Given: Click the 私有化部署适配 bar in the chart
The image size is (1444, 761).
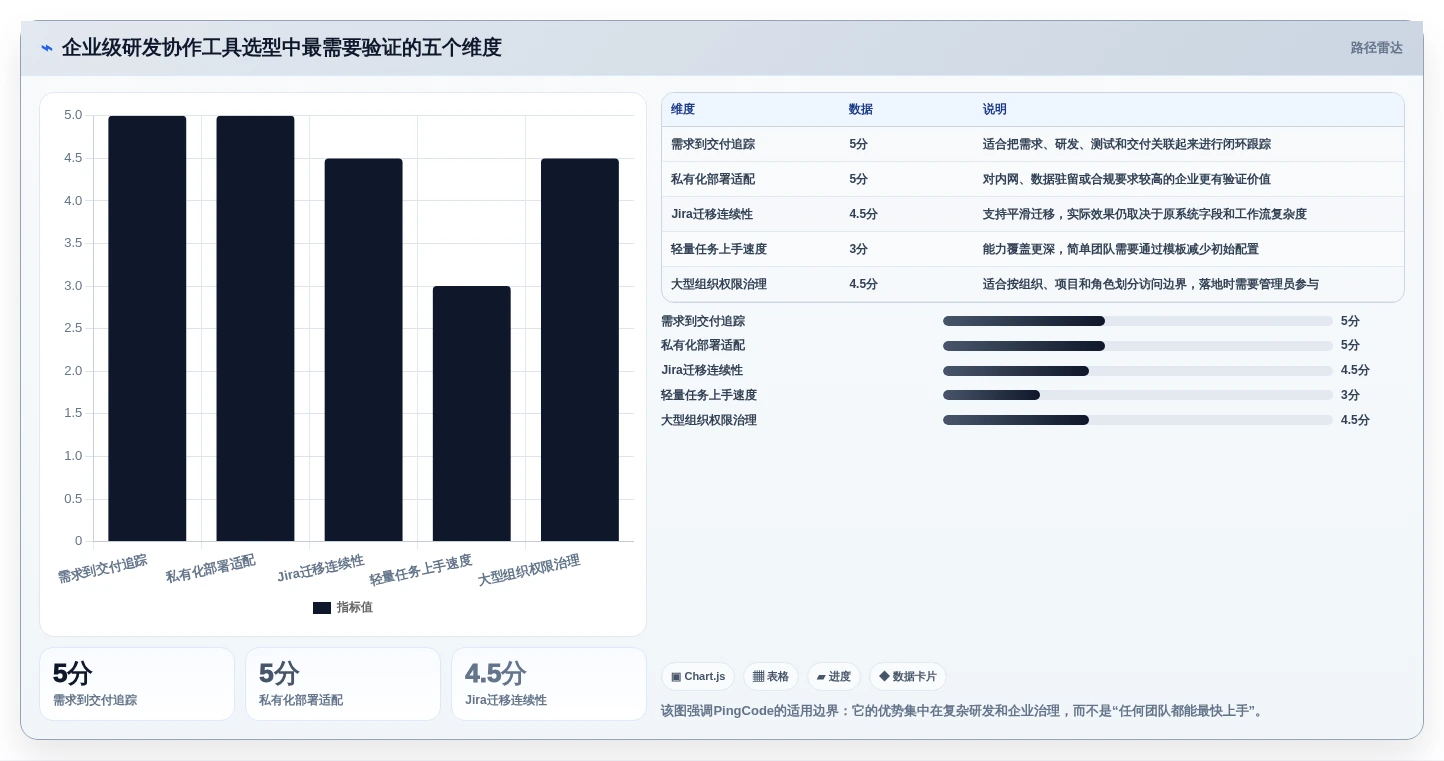Looking at the screenshot, I should [255, 329].
